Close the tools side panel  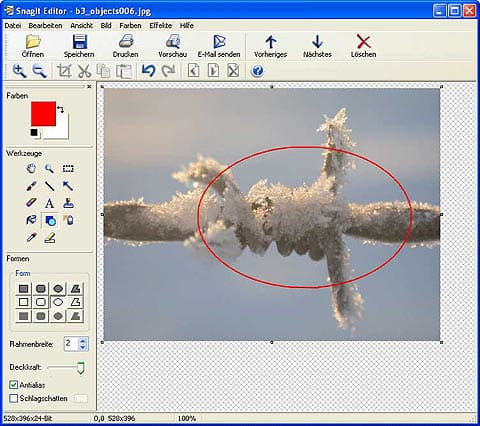click(89, 86)
